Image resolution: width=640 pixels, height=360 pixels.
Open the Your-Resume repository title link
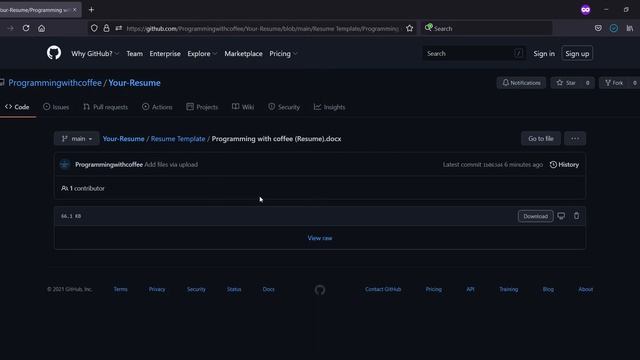(x=134, y=83)
